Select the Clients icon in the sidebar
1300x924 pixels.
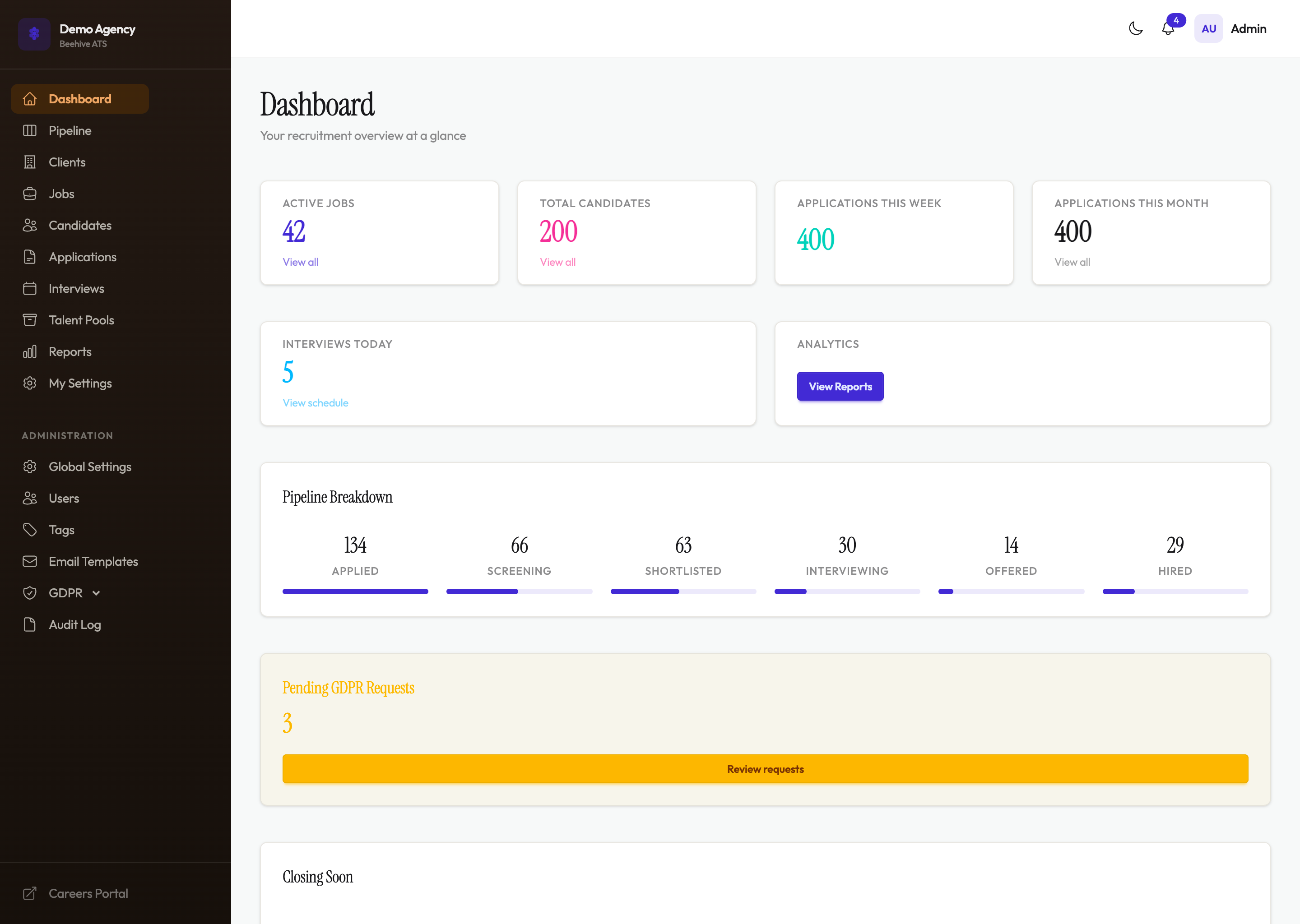point(30,162)
